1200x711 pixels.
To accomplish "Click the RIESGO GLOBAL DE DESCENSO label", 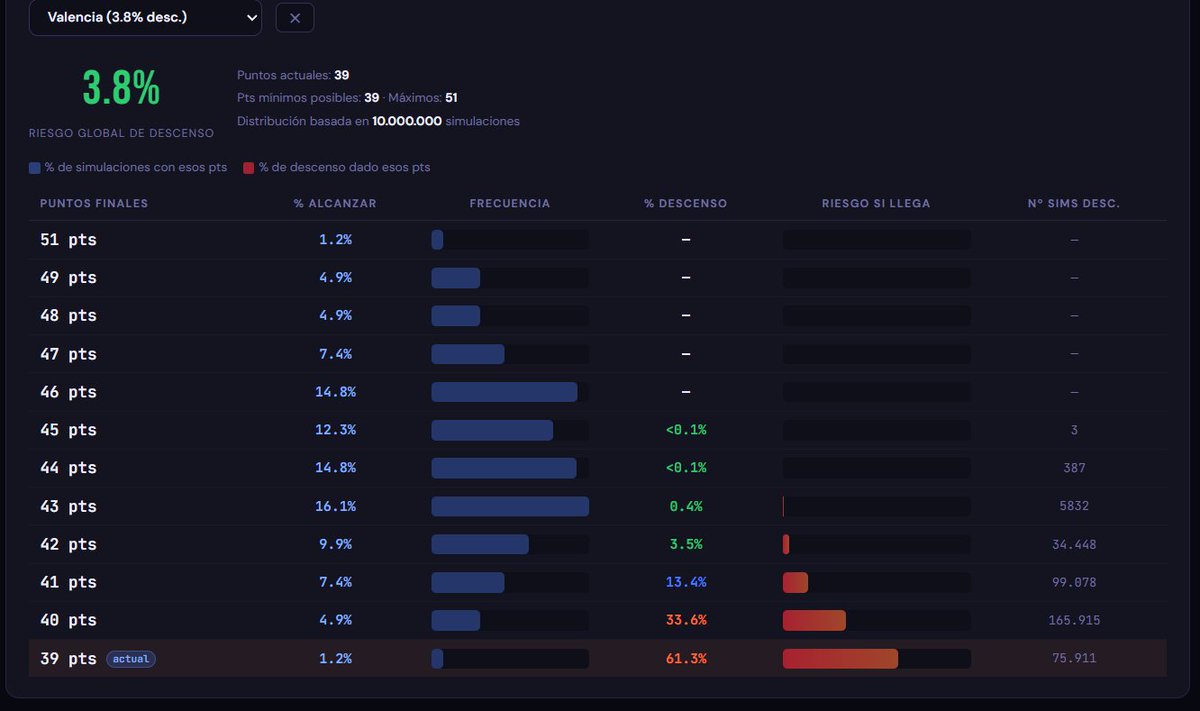I will 121,133.
